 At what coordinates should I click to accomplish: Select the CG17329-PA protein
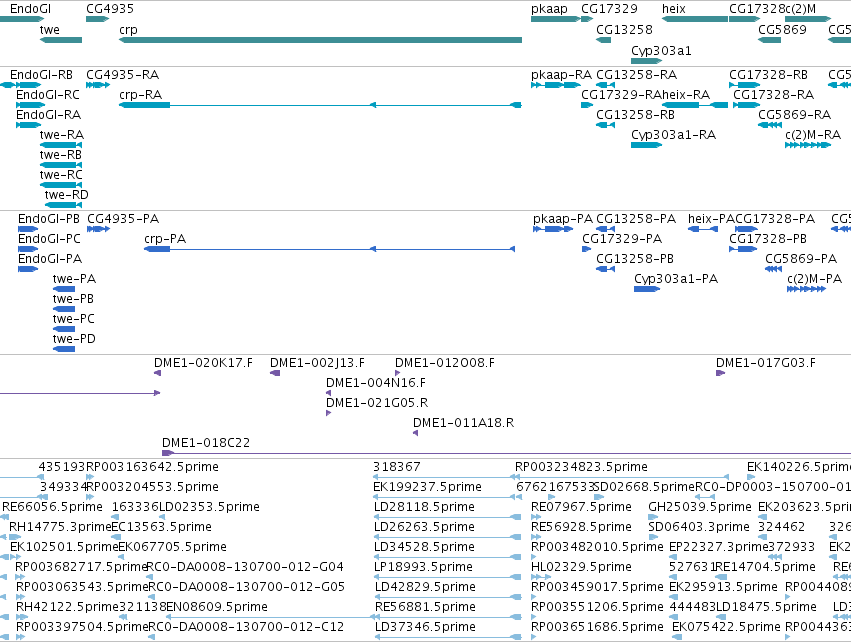click(x=586, y=249)
